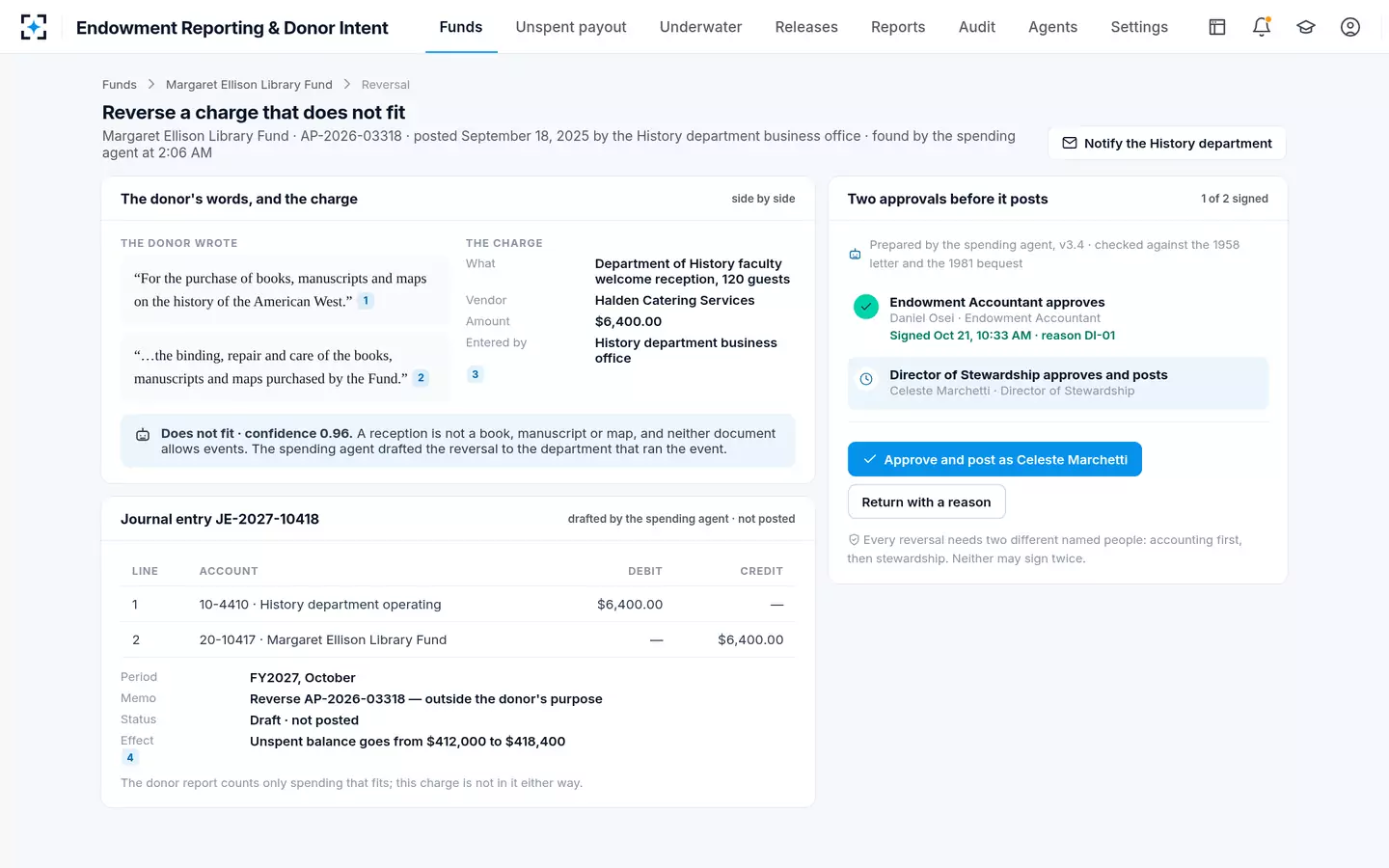The image size is (1389, 868).
Task: Notify the History department
Action: (x=1167, y=143)
